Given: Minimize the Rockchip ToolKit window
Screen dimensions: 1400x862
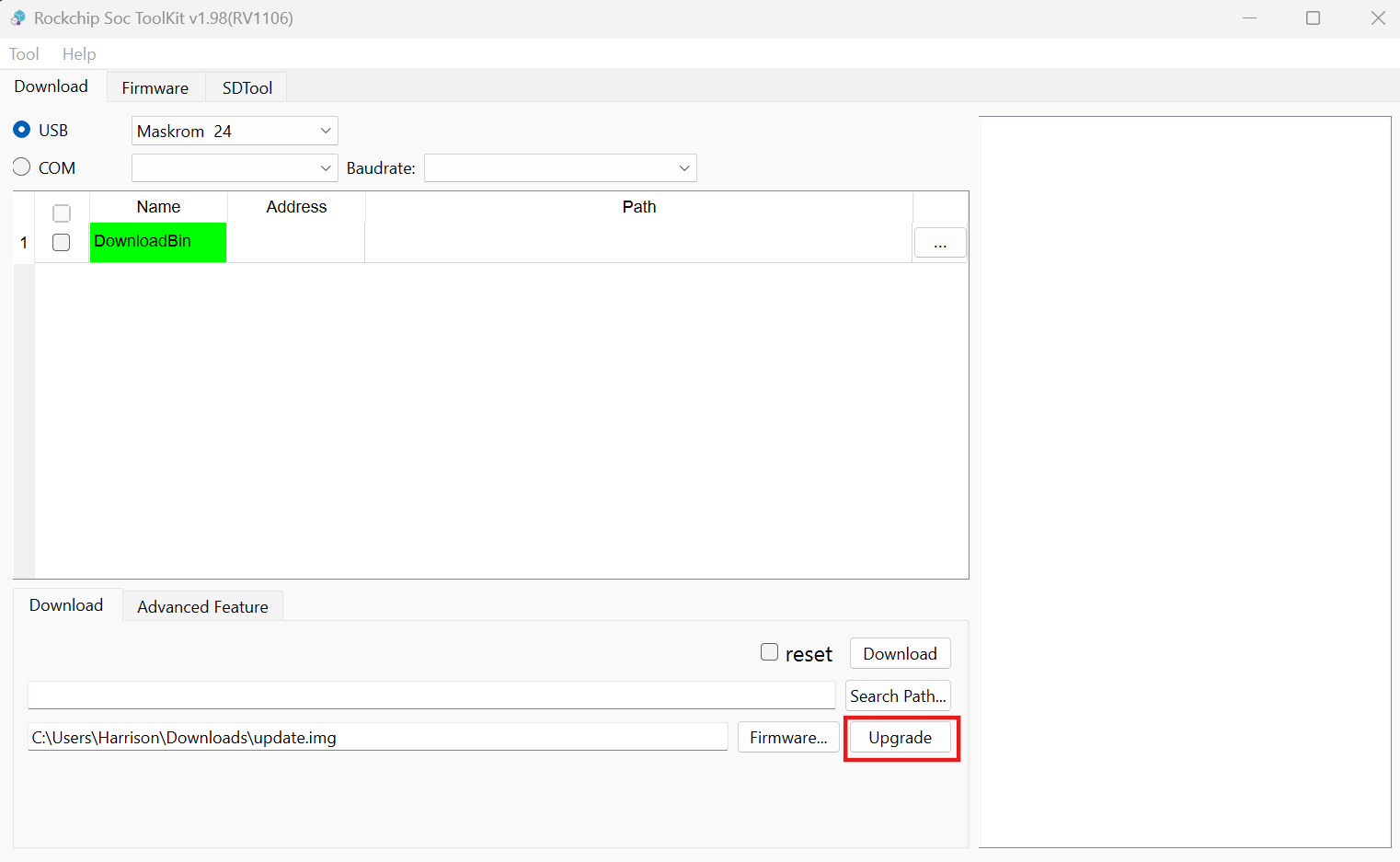Looking at the screenshot, I should click(1249, 18).
